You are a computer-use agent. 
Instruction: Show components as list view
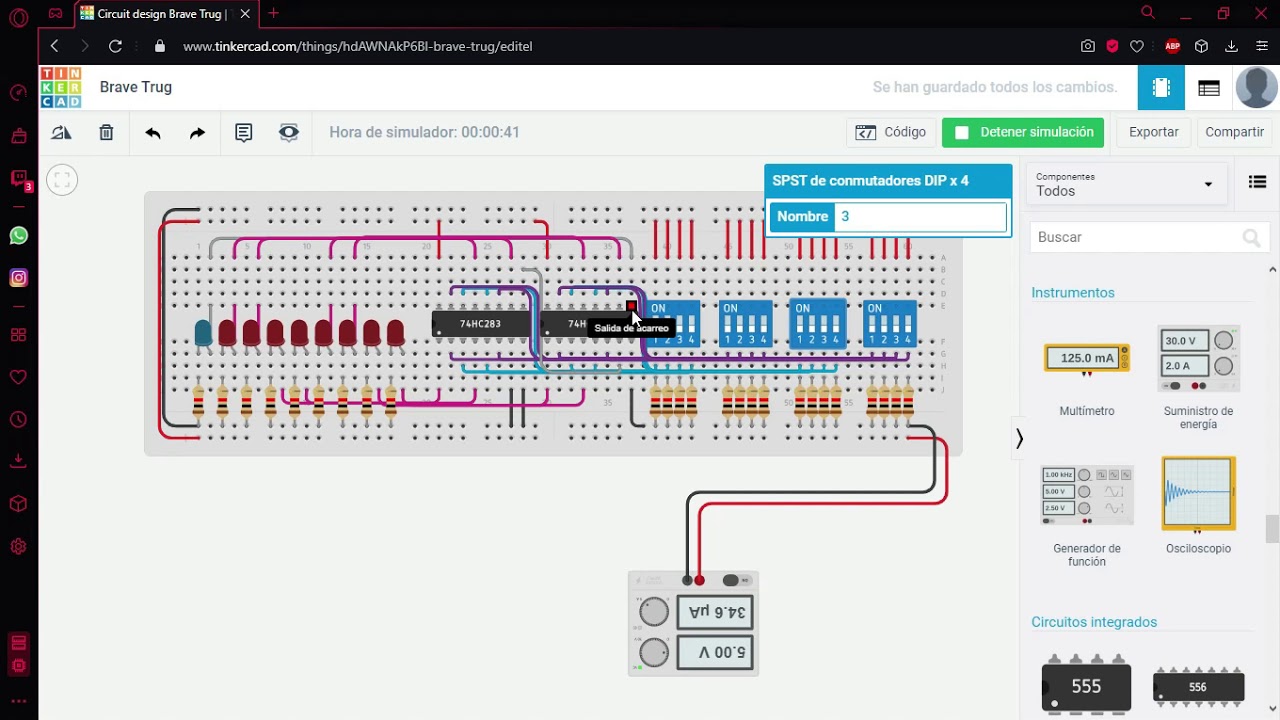[1258, 182]
